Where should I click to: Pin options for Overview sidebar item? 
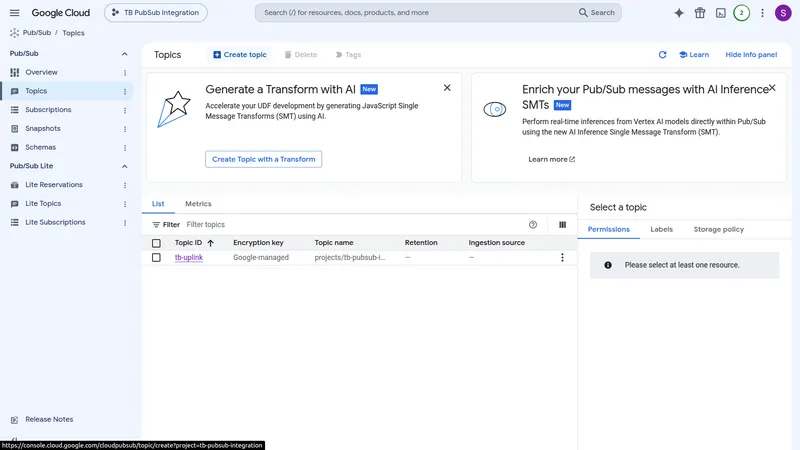point(125,73)
